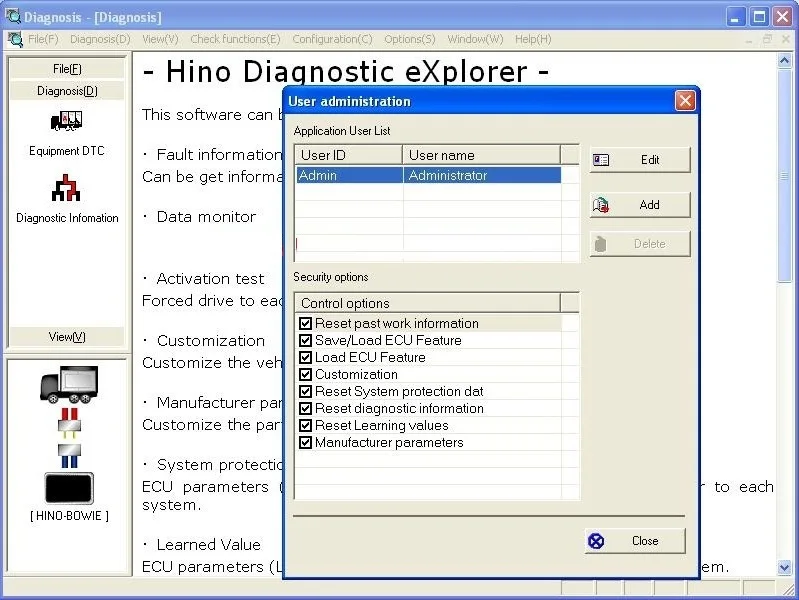Uncheck Reset diagnostic information
This screenshot has height=600, width=799.
pos(305,408)
